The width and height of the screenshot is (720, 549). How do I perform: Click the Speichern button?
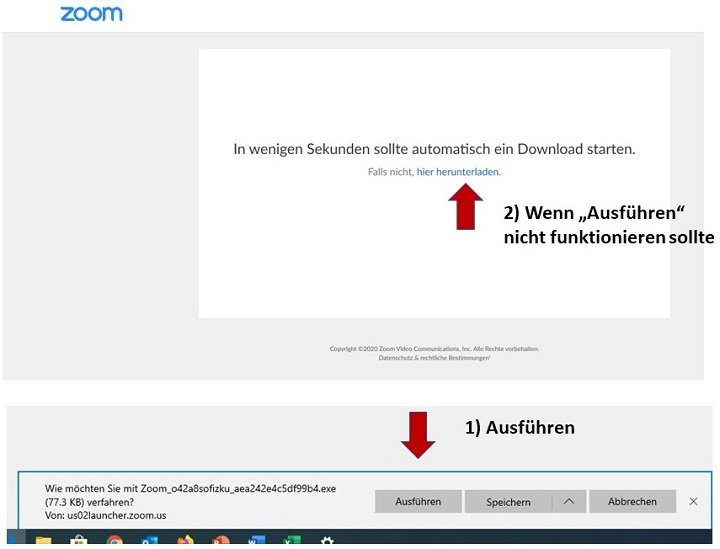click(508, 502)
